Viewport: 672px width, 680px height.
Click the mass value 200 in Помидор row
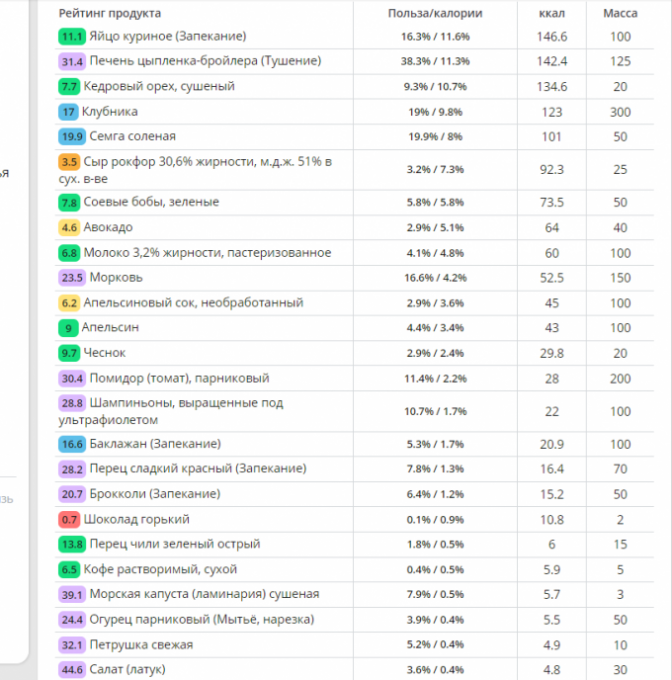620,379
